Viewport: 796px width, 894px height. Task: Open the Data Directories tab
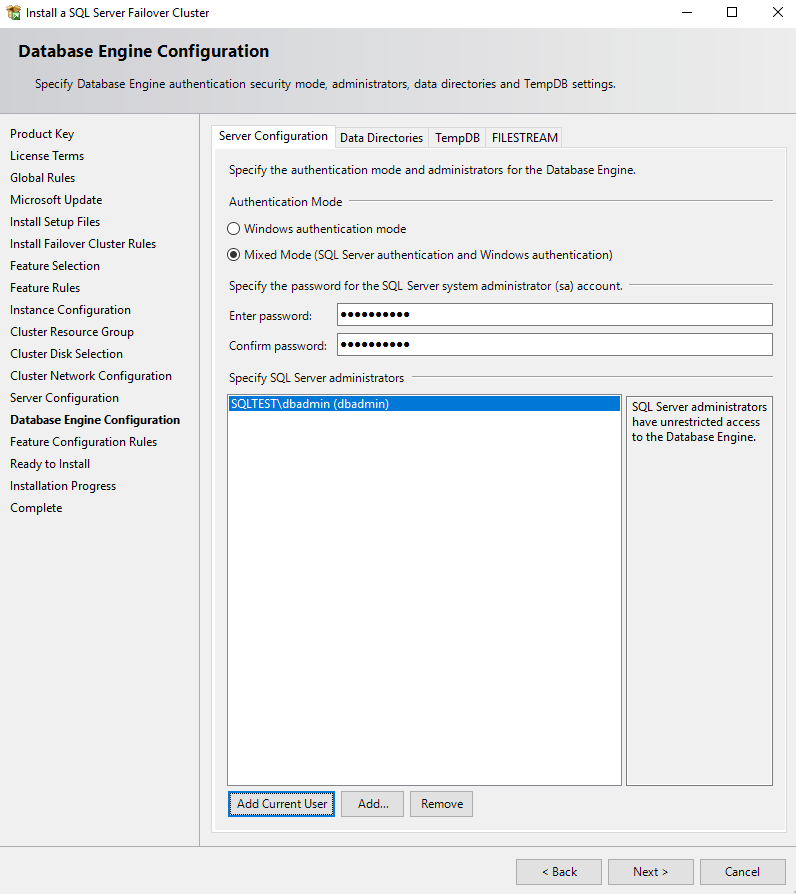pyautogui.click(x=381, y=138)
